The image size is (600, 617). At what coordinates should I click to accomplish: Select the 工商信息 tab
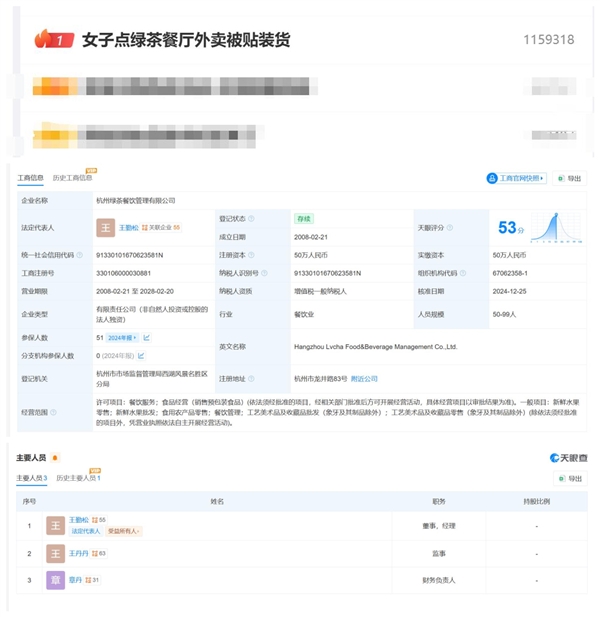(x=30, y=178)
